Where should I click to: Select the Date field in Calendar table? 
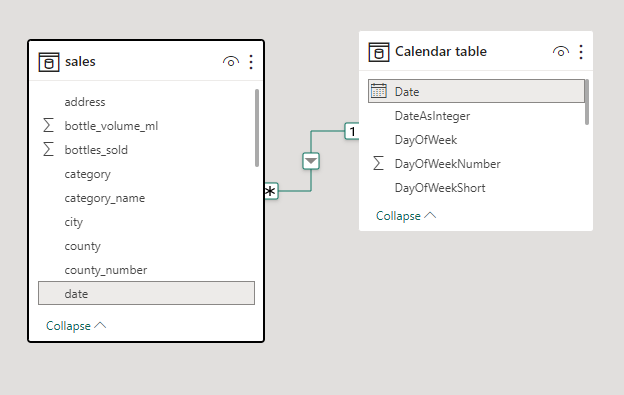tap(476, 91)
